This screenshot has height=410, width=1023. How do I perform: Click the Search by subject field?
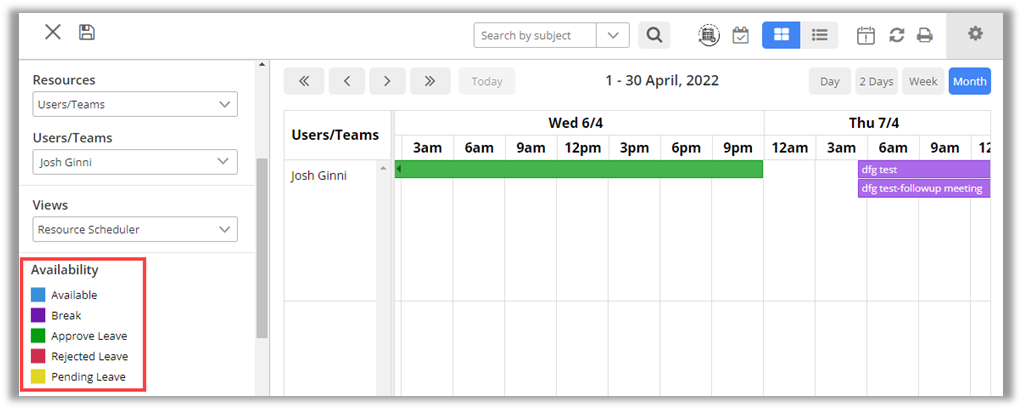pyautogui.click(x=537, y=35)
